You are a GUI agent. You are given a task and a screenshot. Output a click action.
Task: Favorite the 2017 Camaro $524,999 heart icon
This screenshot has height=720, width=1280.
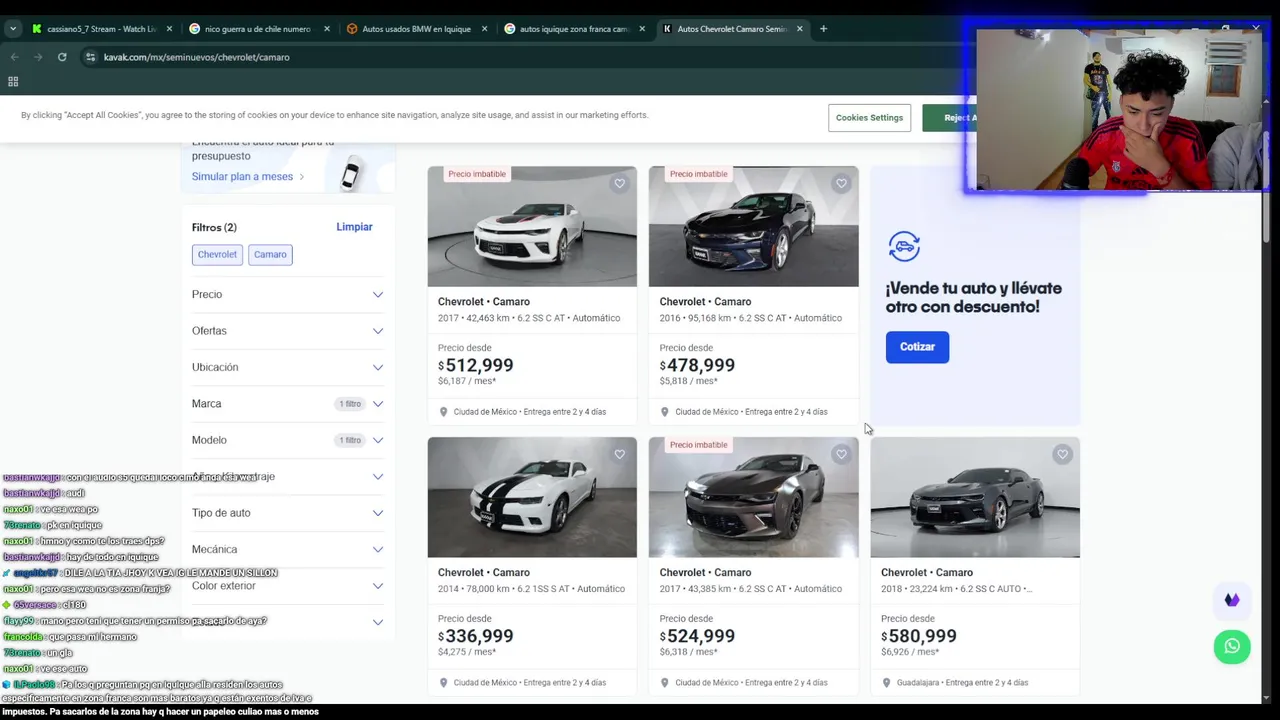[841, 454]
